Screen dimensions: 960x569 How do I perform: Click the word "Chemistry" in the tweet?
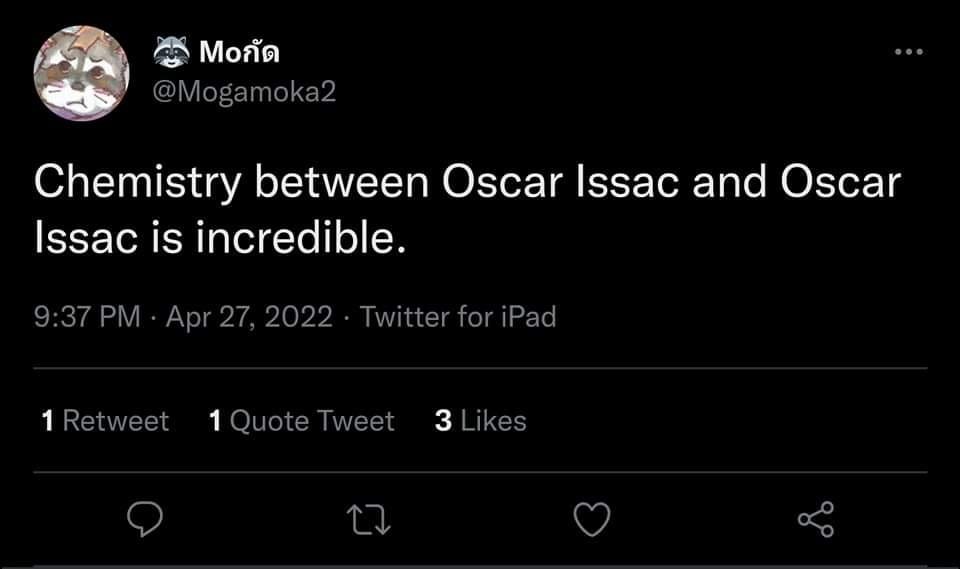point(138,184)
